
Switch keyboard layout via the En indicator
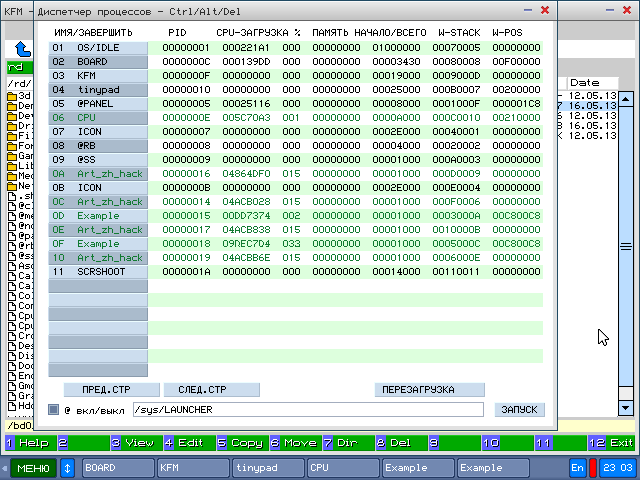coord(577,467)
